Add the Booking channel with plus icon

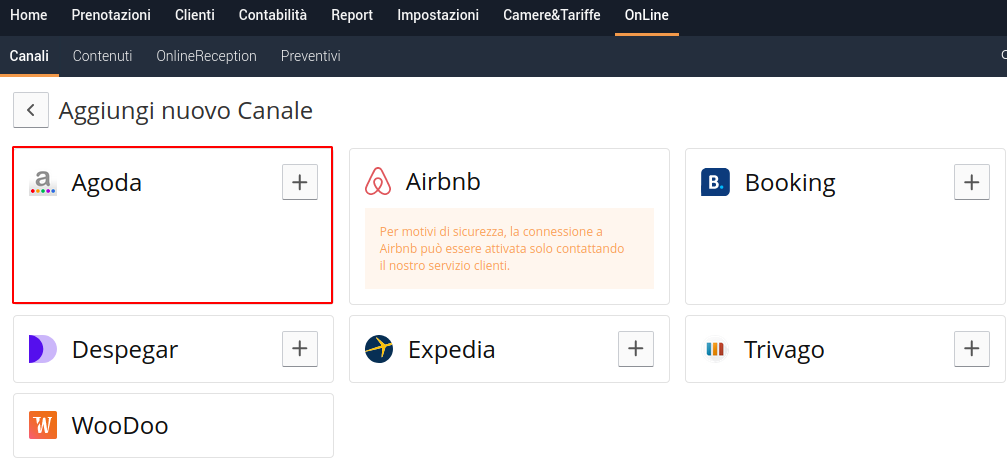click(x=972, y=182)
